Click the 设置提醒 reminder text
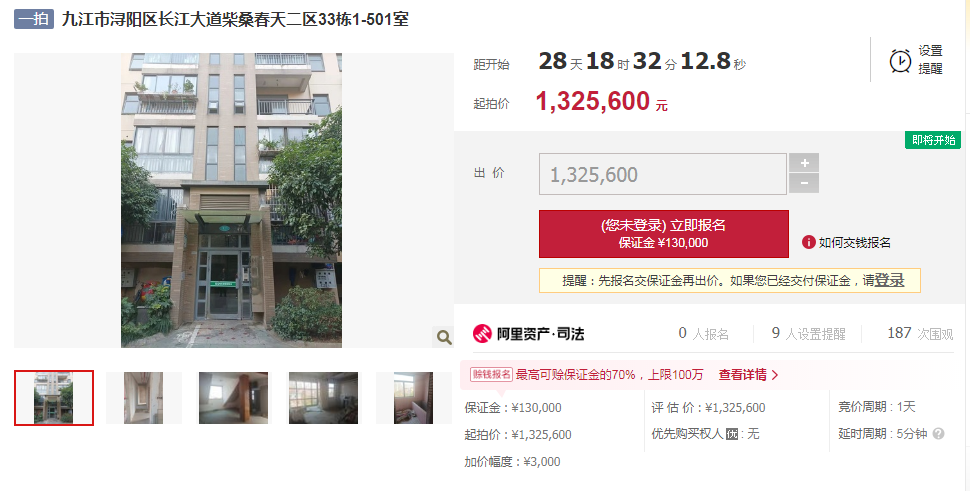The height and width of the screenshot is (491, 970). click(x=930, y=59)
